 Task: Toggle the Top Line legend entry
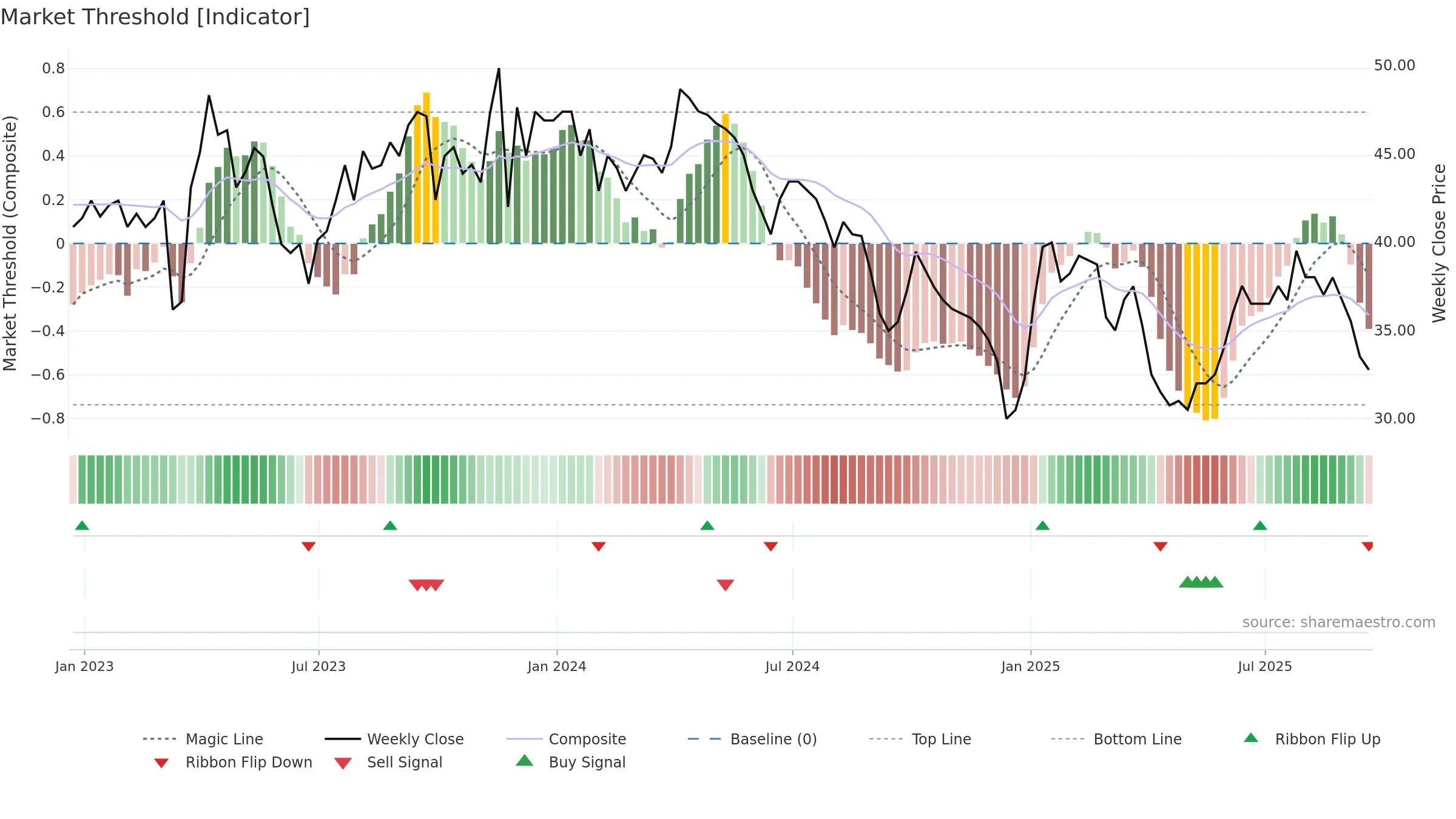[x=920, y=739]
